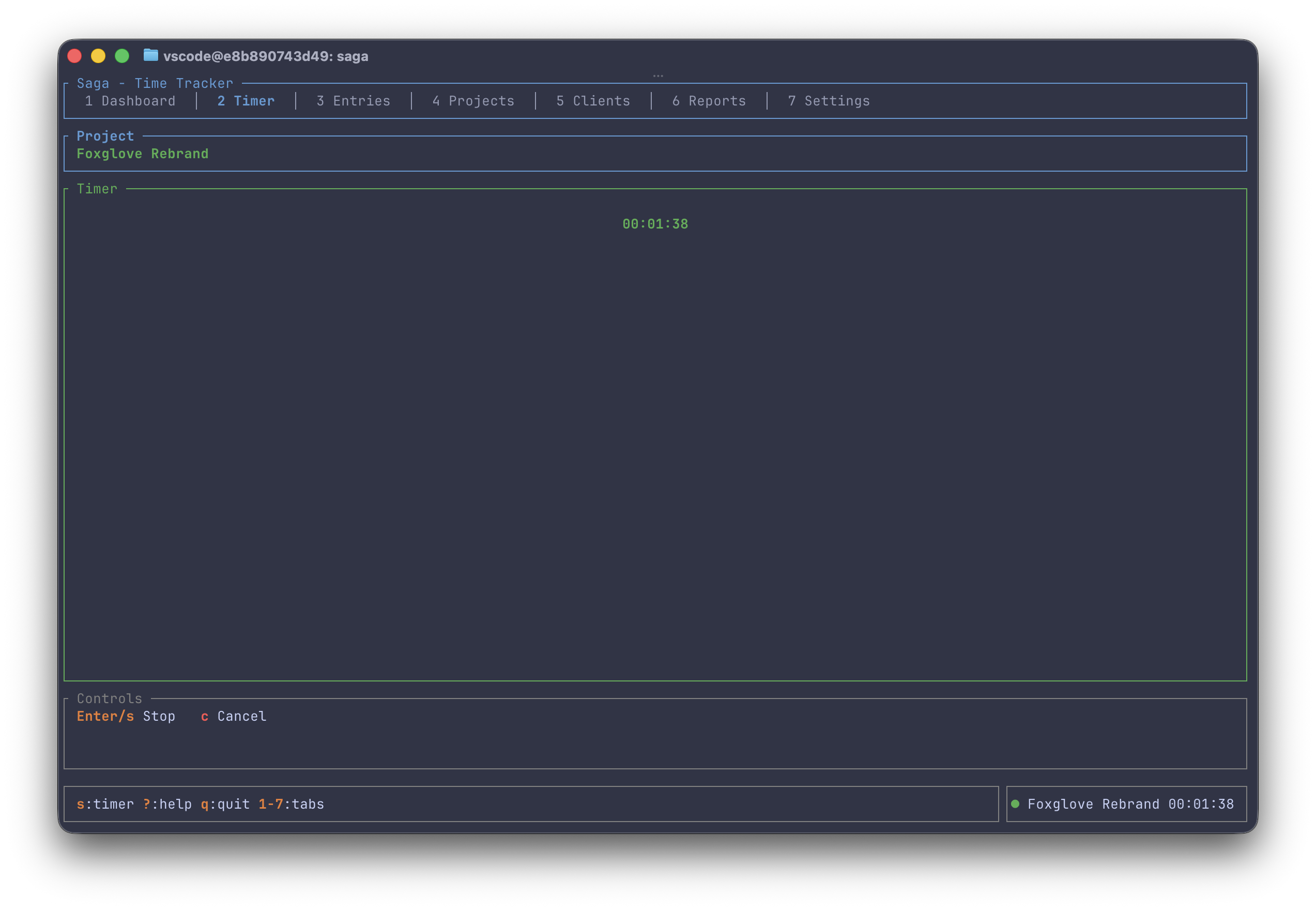Click the green maximize window button

(122, 56)
